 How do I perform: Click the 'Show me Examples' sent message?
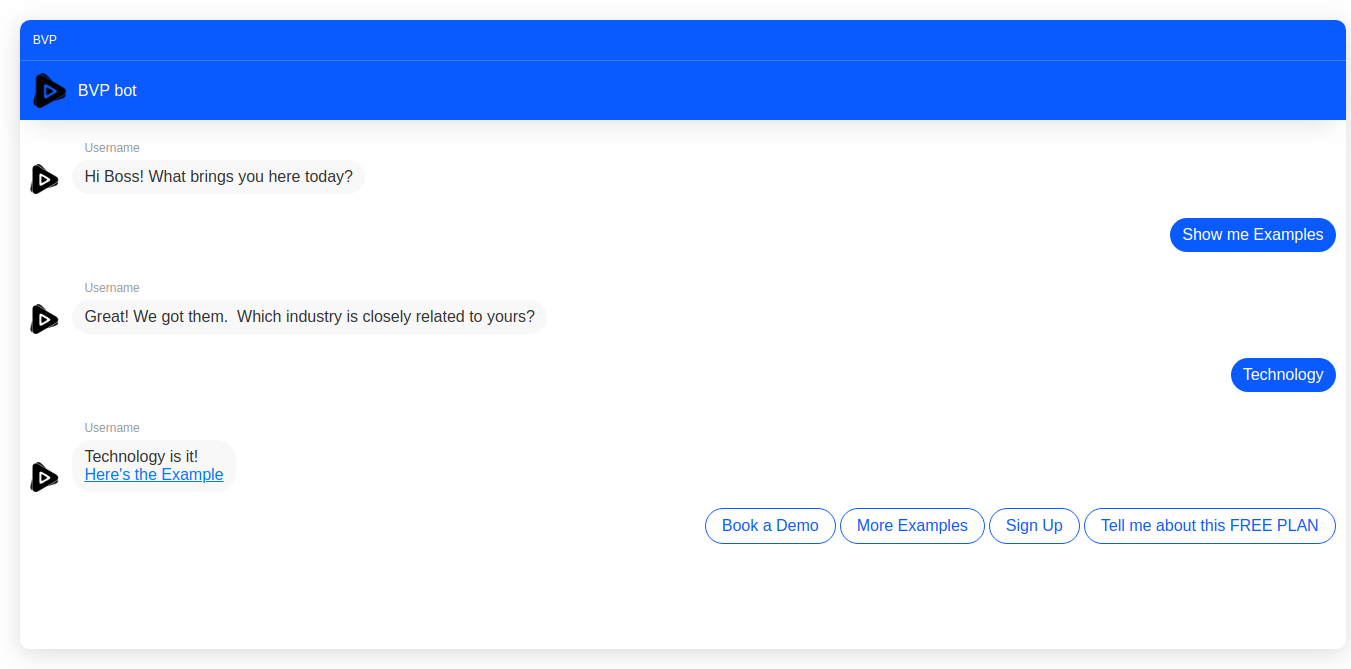click(1252, 235)
